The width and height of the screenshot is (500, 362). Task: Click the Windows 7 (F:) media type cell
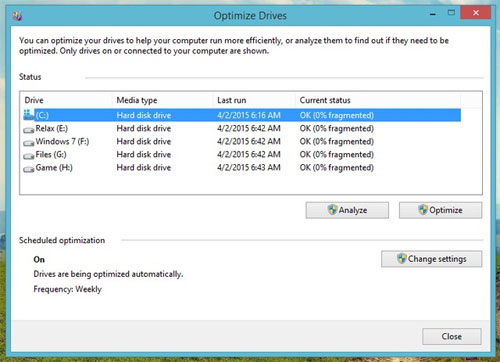(x=144, y=141)
